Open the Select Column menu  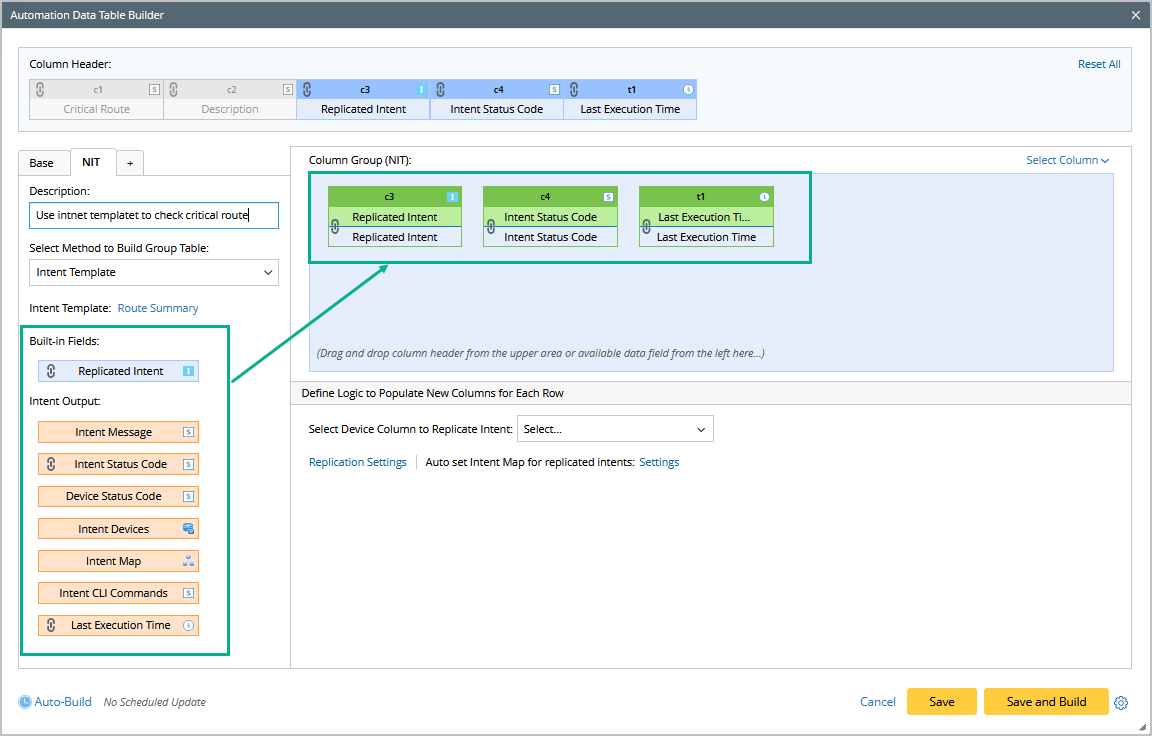click(1067, 160)
